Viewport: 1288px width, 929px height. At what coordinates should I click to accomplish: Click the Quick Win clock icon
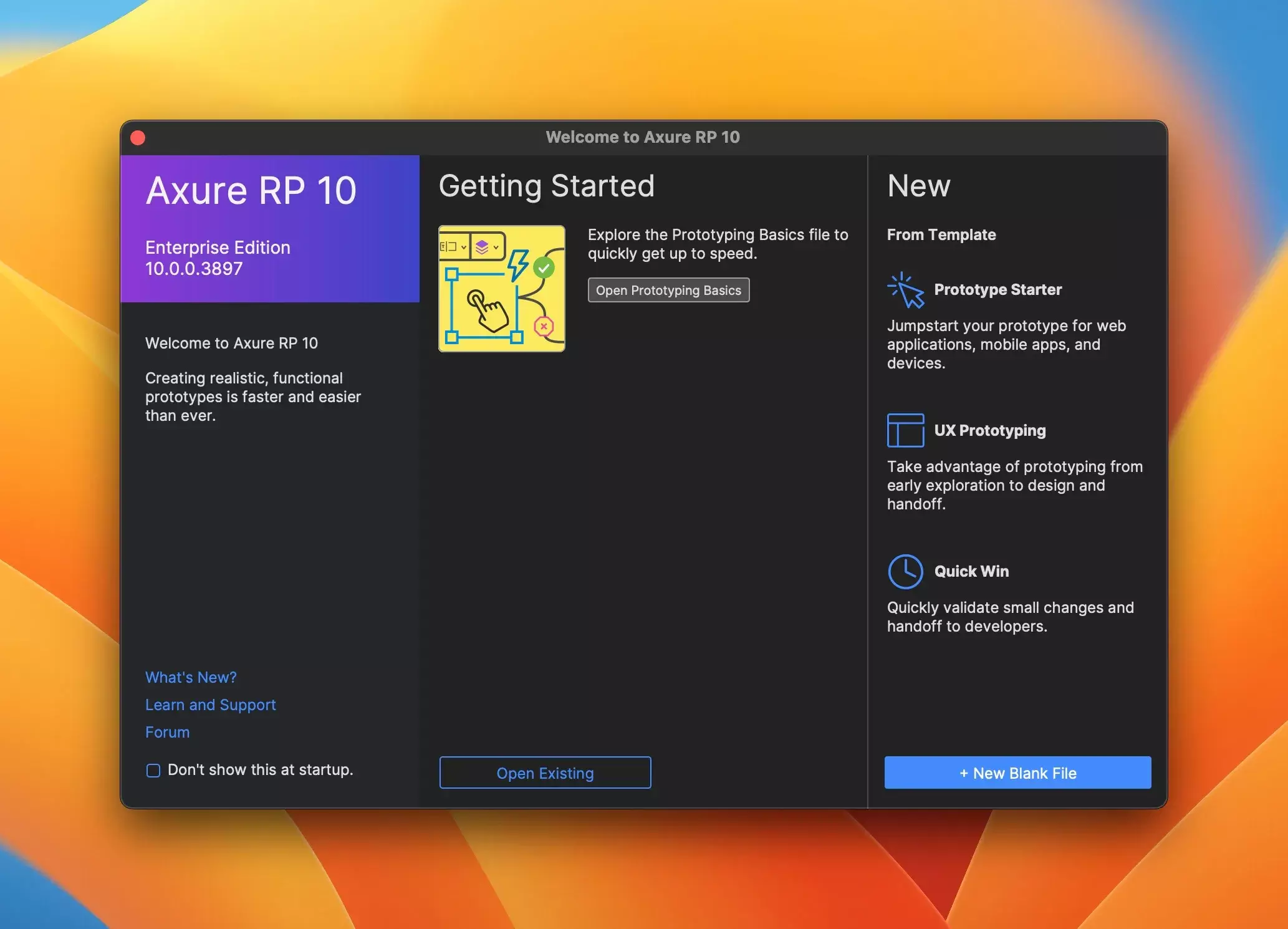[905, 571]
